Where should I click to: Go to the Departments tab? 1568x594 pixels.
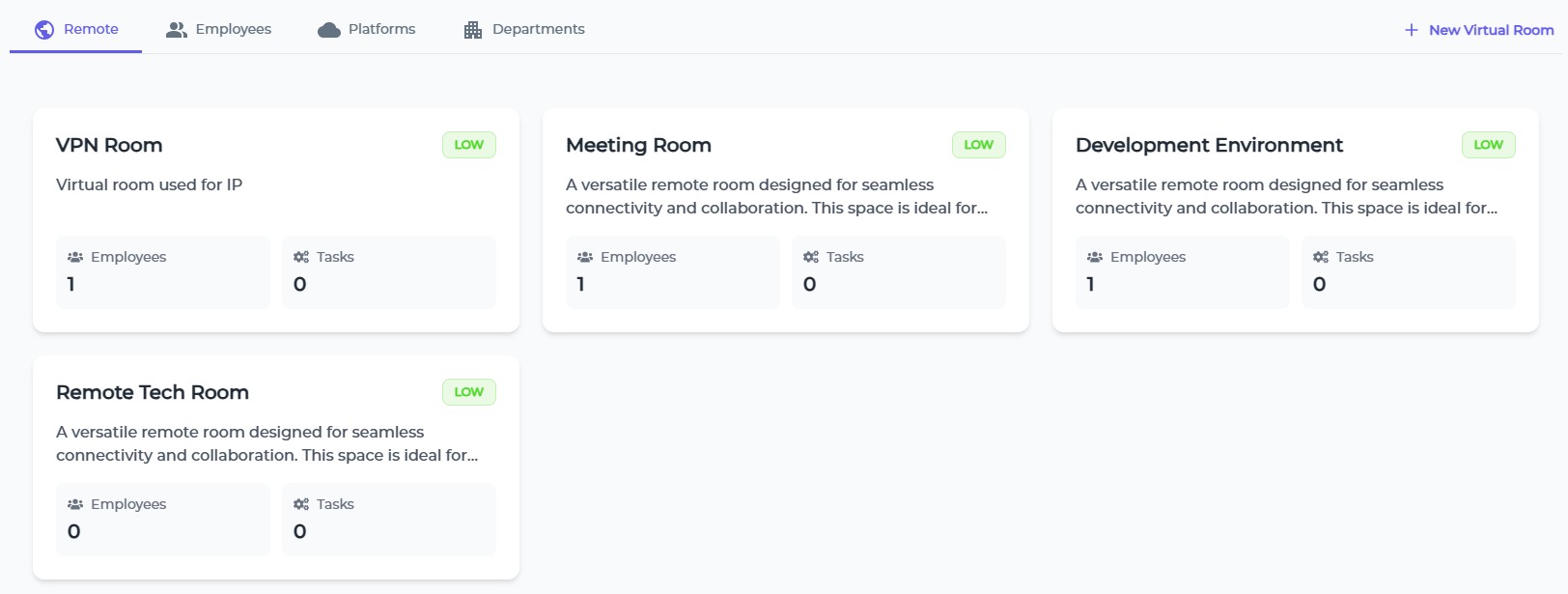(x=538, y=29)
